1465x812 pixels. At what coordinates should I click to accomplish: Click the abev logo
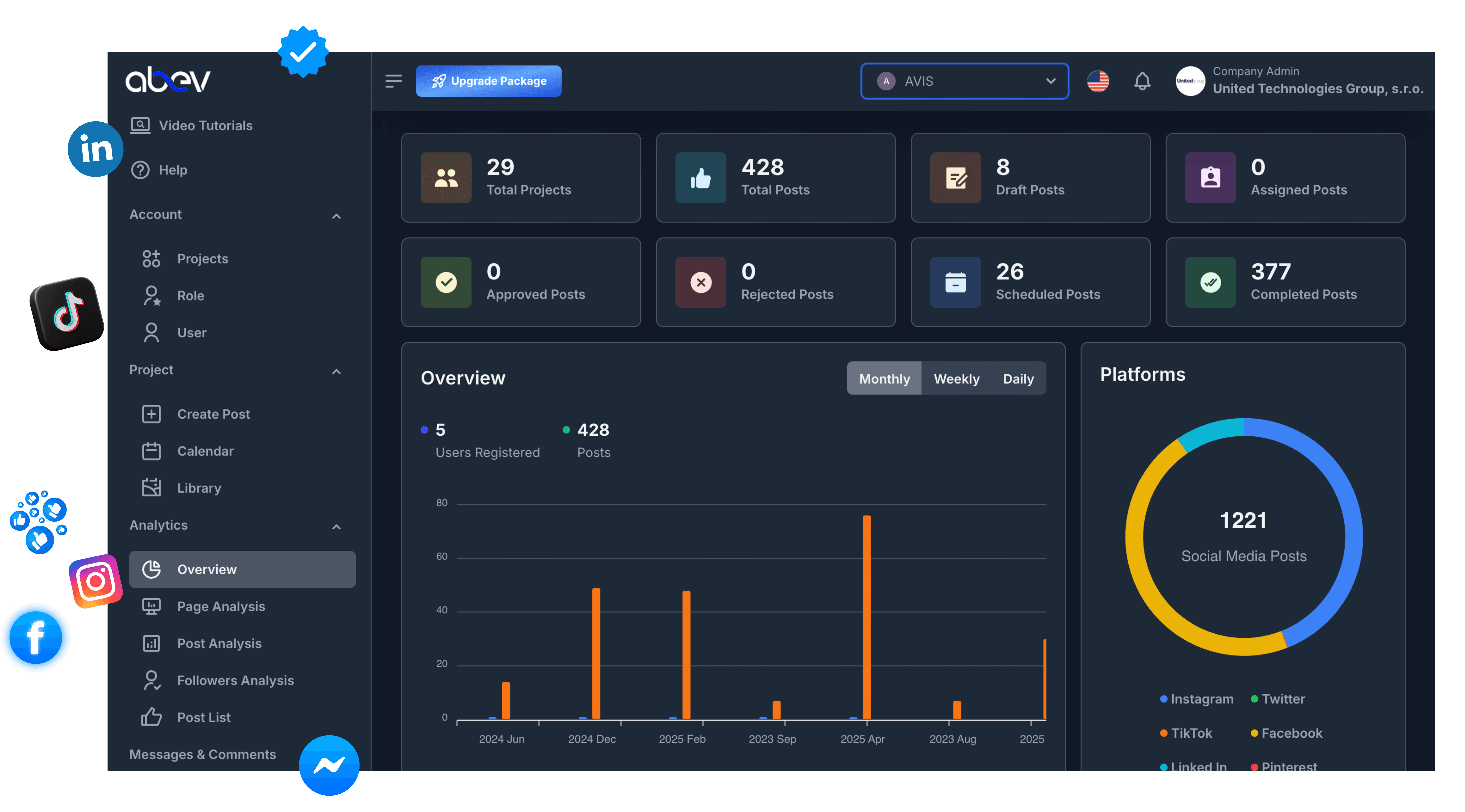click(168, 80)
